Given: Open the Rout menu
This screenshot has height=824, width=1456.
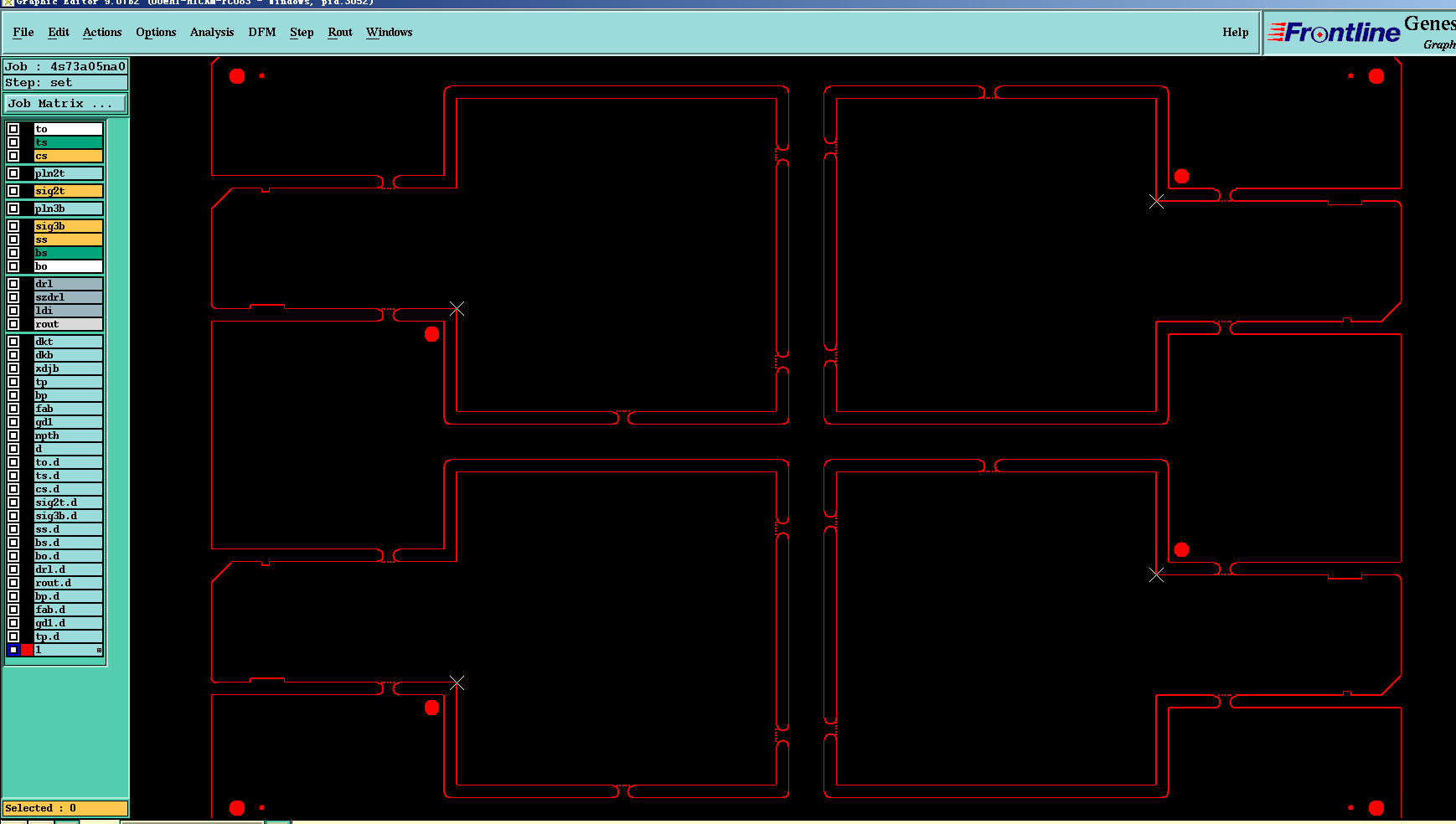Looking at the screenshot, I should tap(340, 32).
